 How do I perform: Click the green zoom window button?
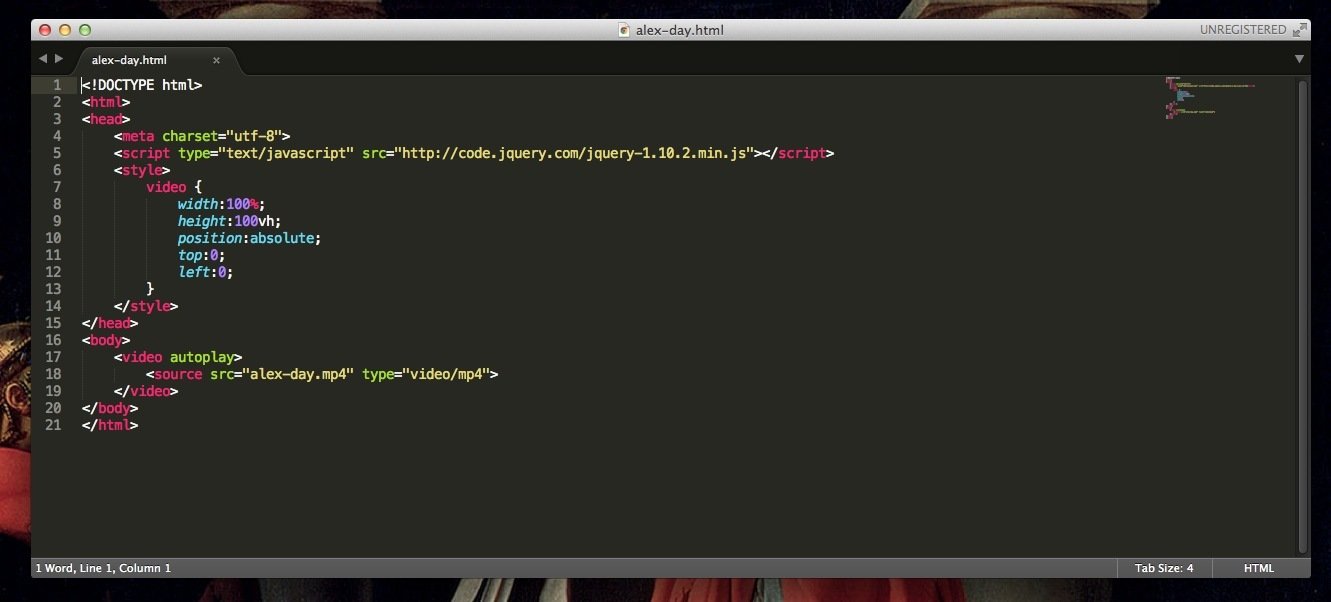[x=85, y=30]
